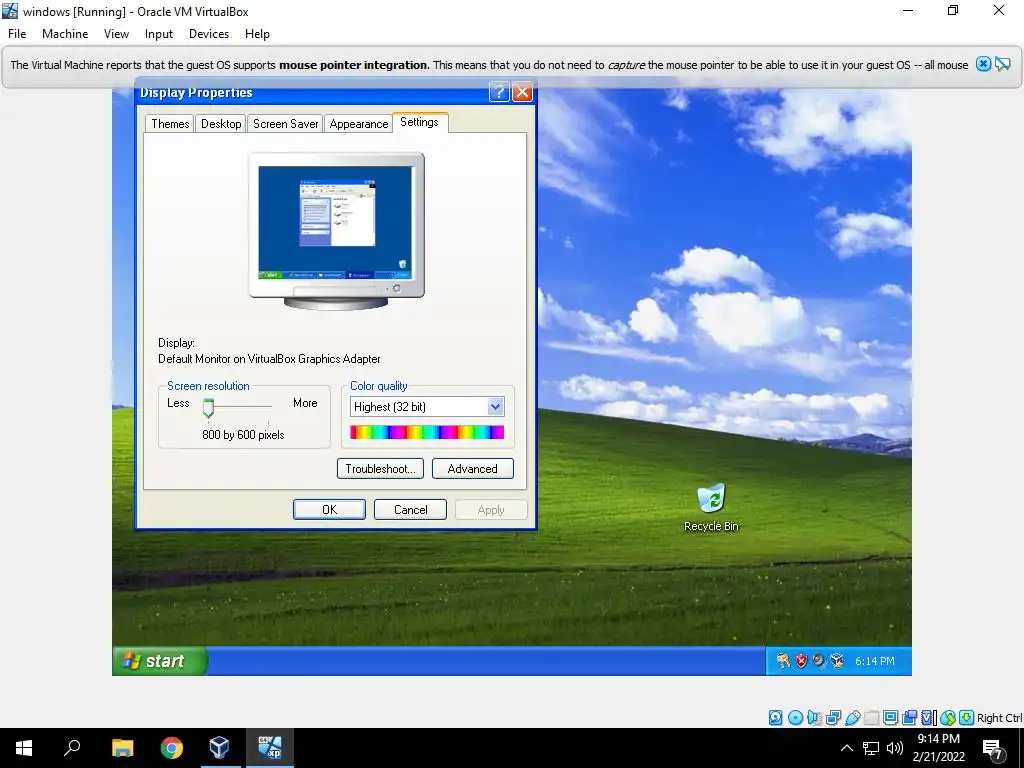Click the hard disk activity status icon
Viewport: 1024px width, 768px height.
click(x=775, y=718)
